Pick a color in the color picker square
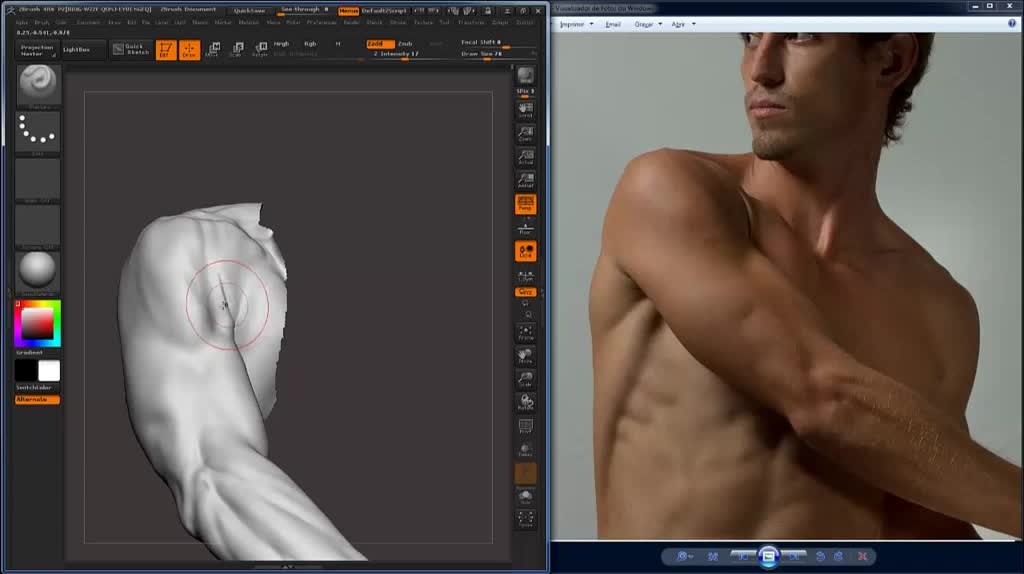 (37, 324)
